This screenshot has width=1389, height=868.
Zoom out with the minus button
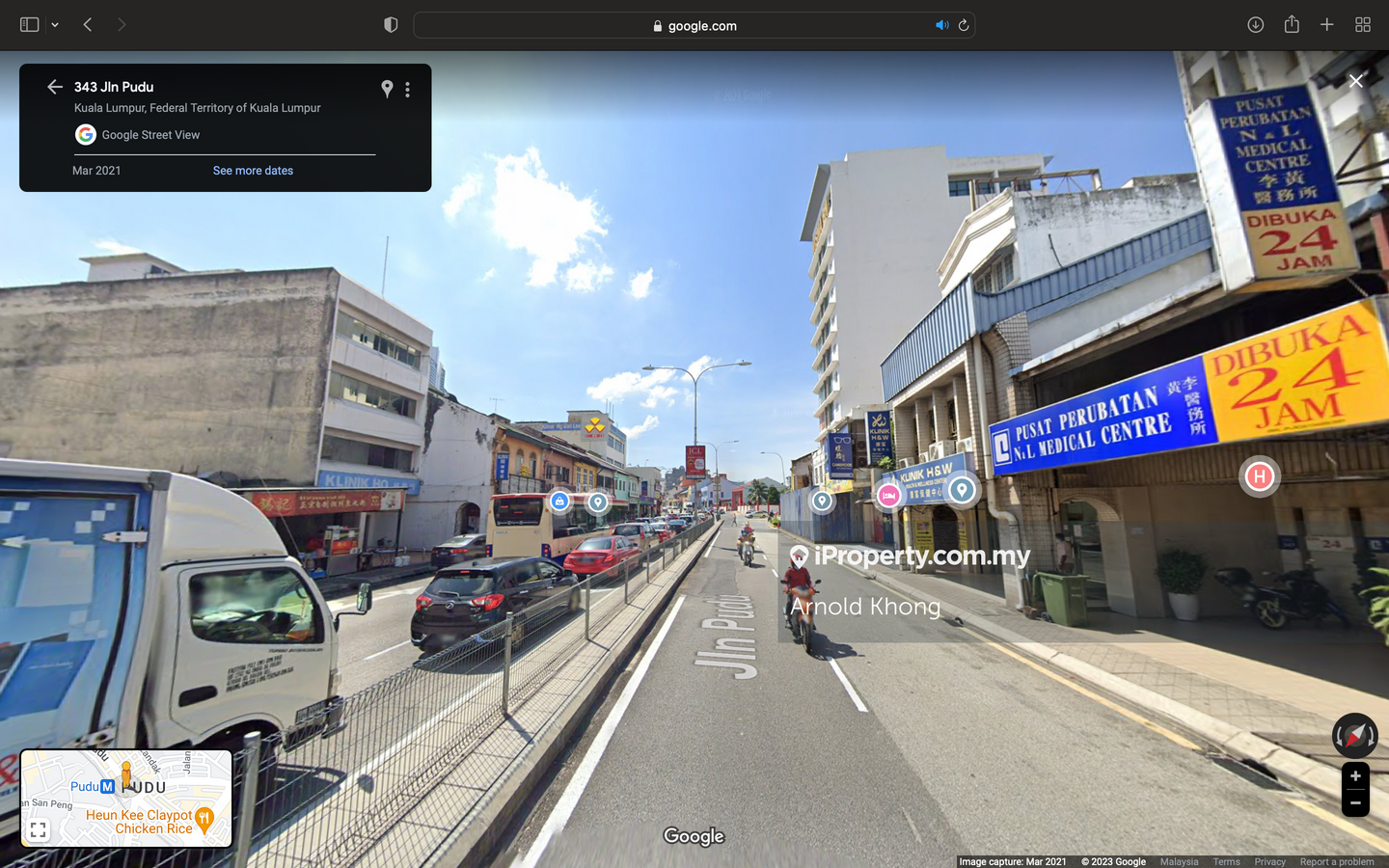pos(1355,803)
